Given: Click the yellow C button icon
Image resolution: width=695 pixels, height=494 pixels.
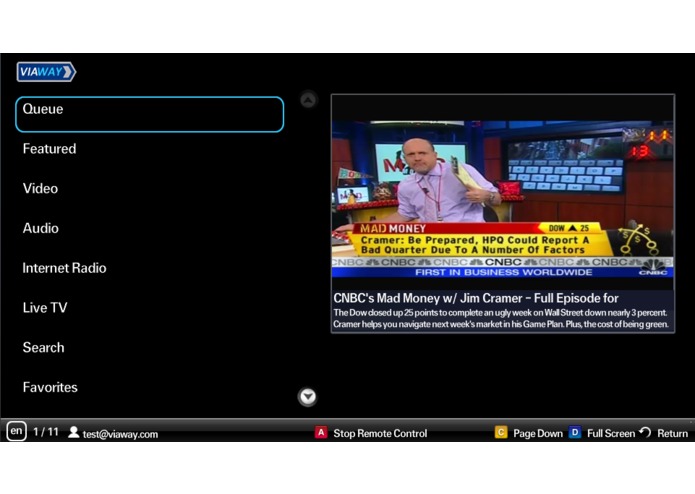Looking at the screenshot, I should [501, 432].
